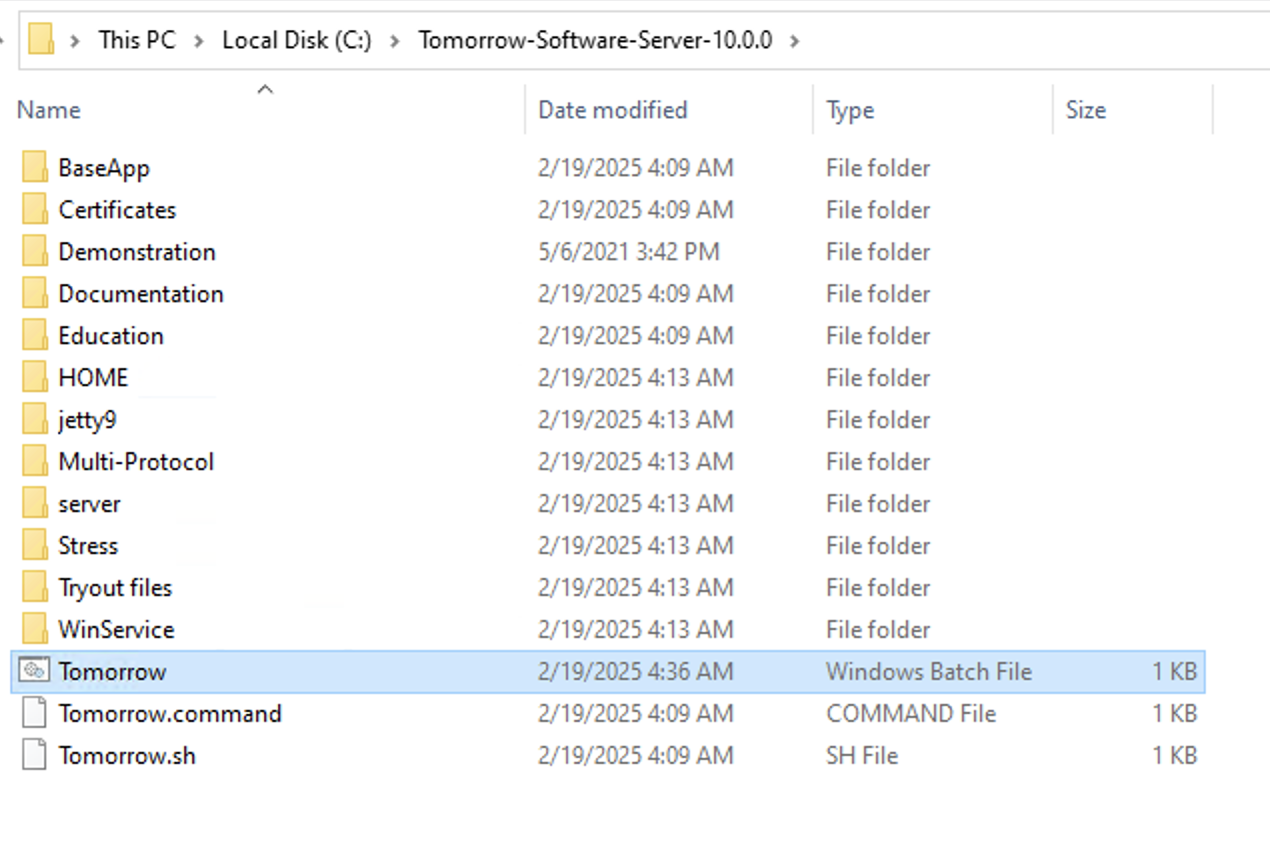Sort by Type column header
This screenshot has height=864, width=1270.
pyautogui.click(x=850, y=110)
